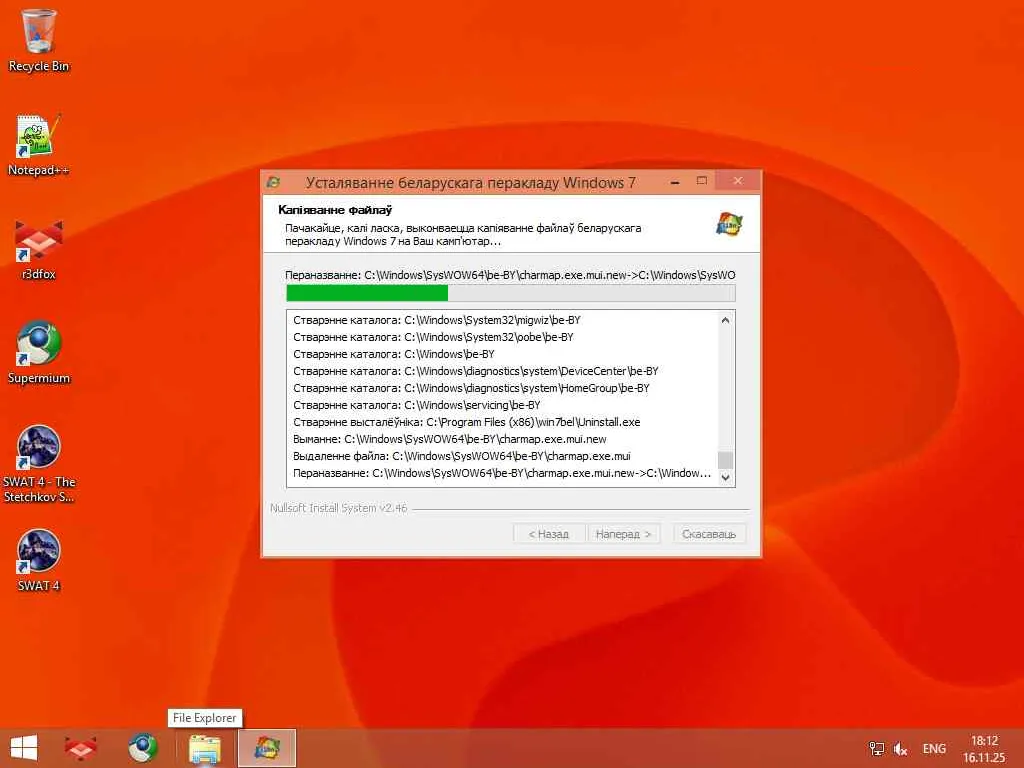
Task: Select log line mentioning Uninstall.exe
Action: point(467,422)
